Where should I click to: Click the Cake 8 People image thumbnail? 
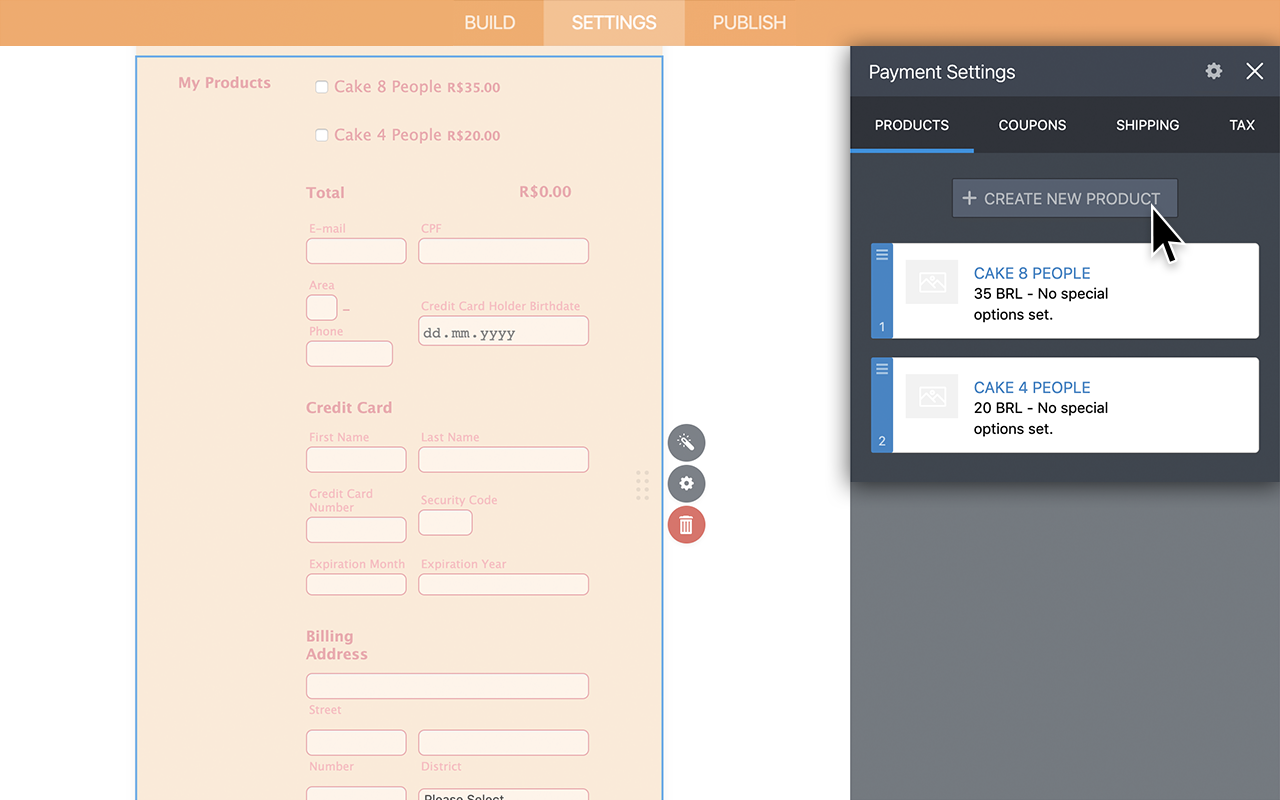(x=931, y=282)
